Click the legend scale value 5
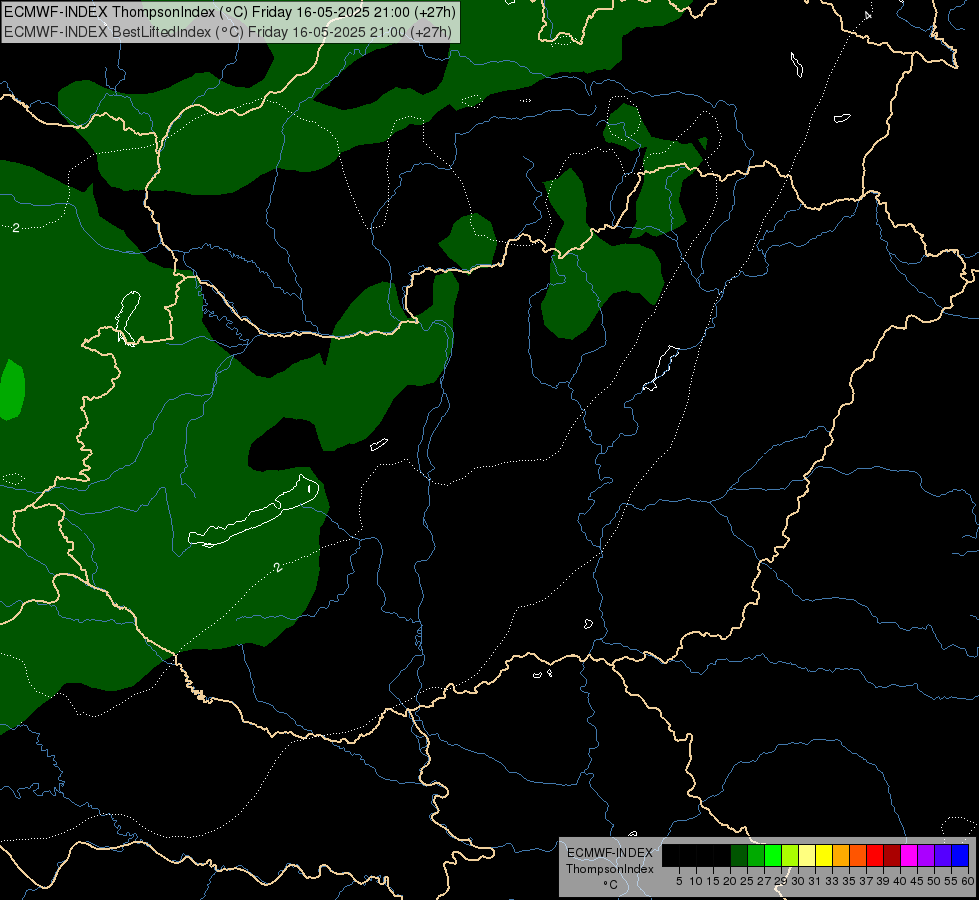This screenshot has width=979, height=900. [679, 881]
